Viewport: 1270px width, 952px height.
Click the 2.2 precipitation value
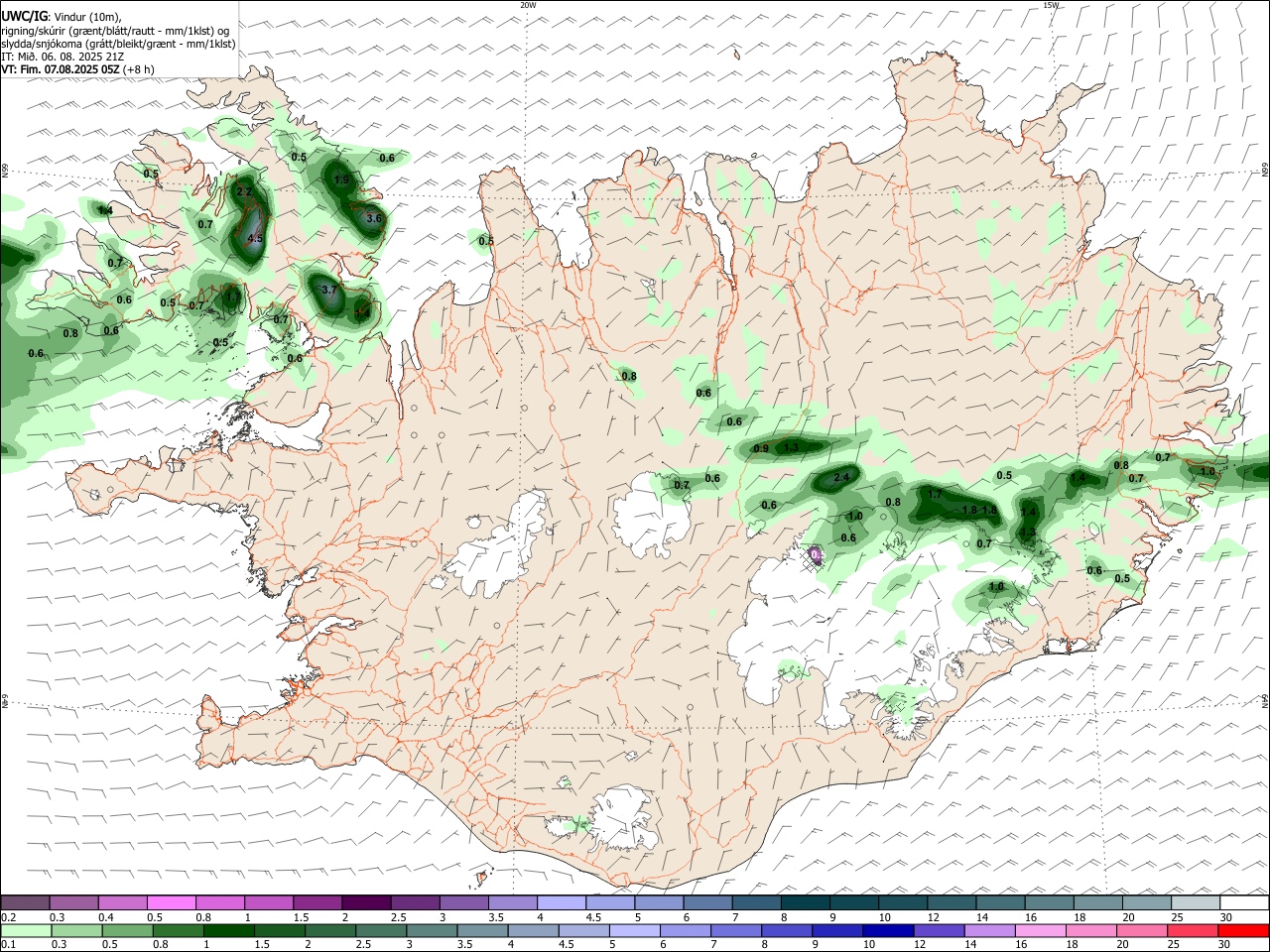(244, 191)
